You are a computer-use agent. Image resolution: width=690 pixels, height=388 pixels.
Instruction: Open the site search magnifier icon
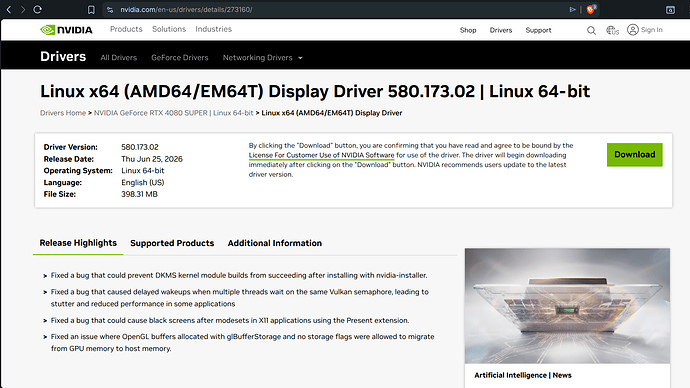(591, 30)
